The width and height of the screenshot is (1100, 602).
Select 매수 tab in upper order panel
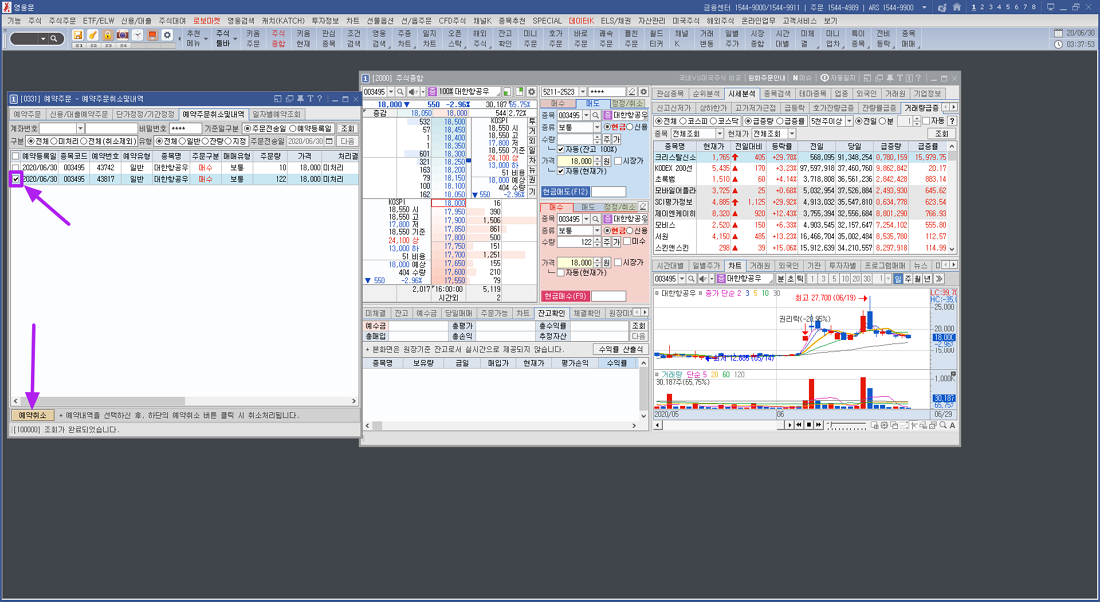pos(557,104)
